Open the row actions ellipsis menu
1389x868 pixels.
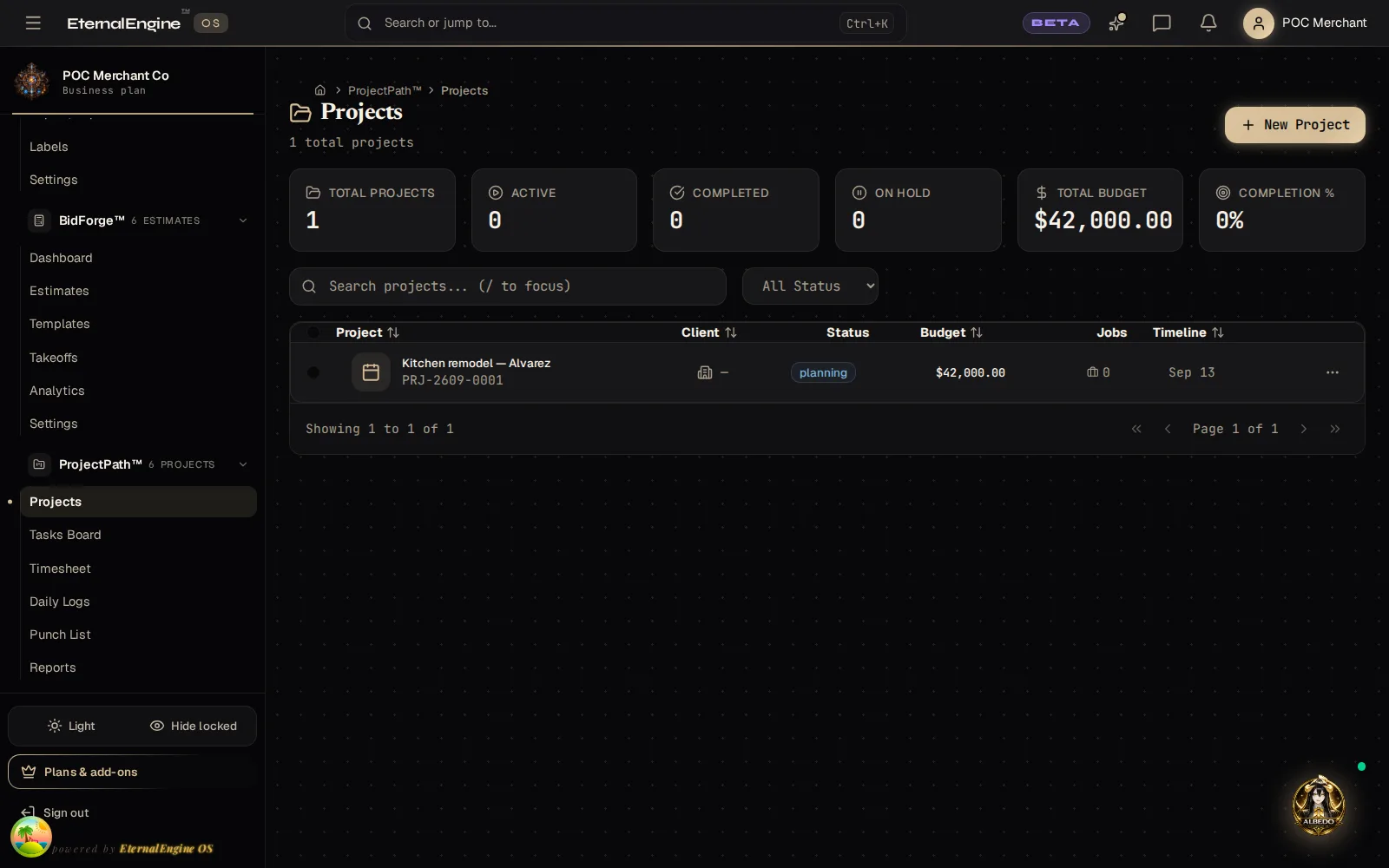1333,372
